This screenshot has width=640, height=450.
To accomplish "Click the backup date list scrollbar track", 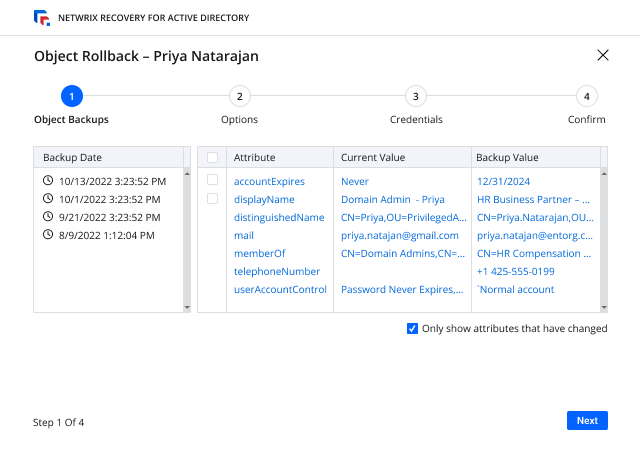I will pyautogui.click(x=187, y=240).
